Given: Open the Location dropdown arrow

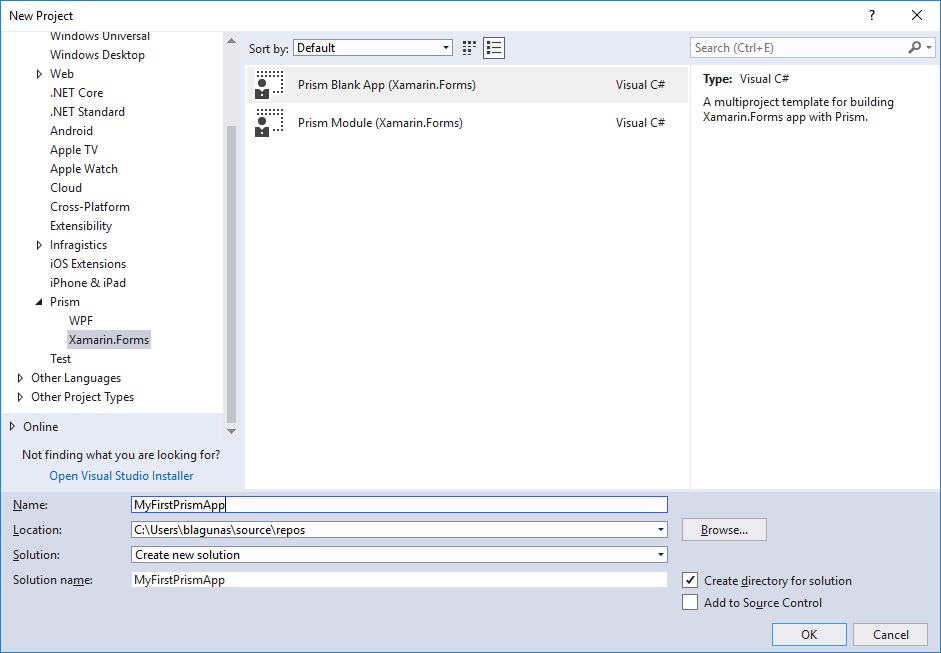Looking at the screenshot, I should click(x=660, y=530).
